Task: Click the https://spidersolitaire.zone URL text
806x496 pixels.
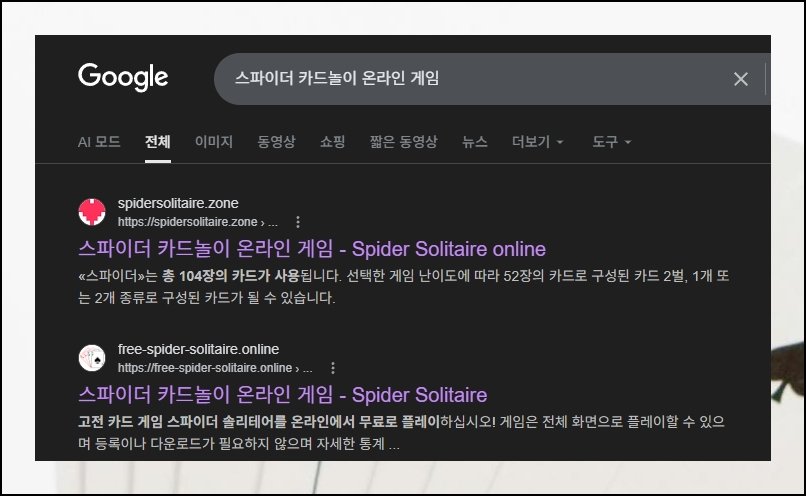Action: [x=188, y=222]
